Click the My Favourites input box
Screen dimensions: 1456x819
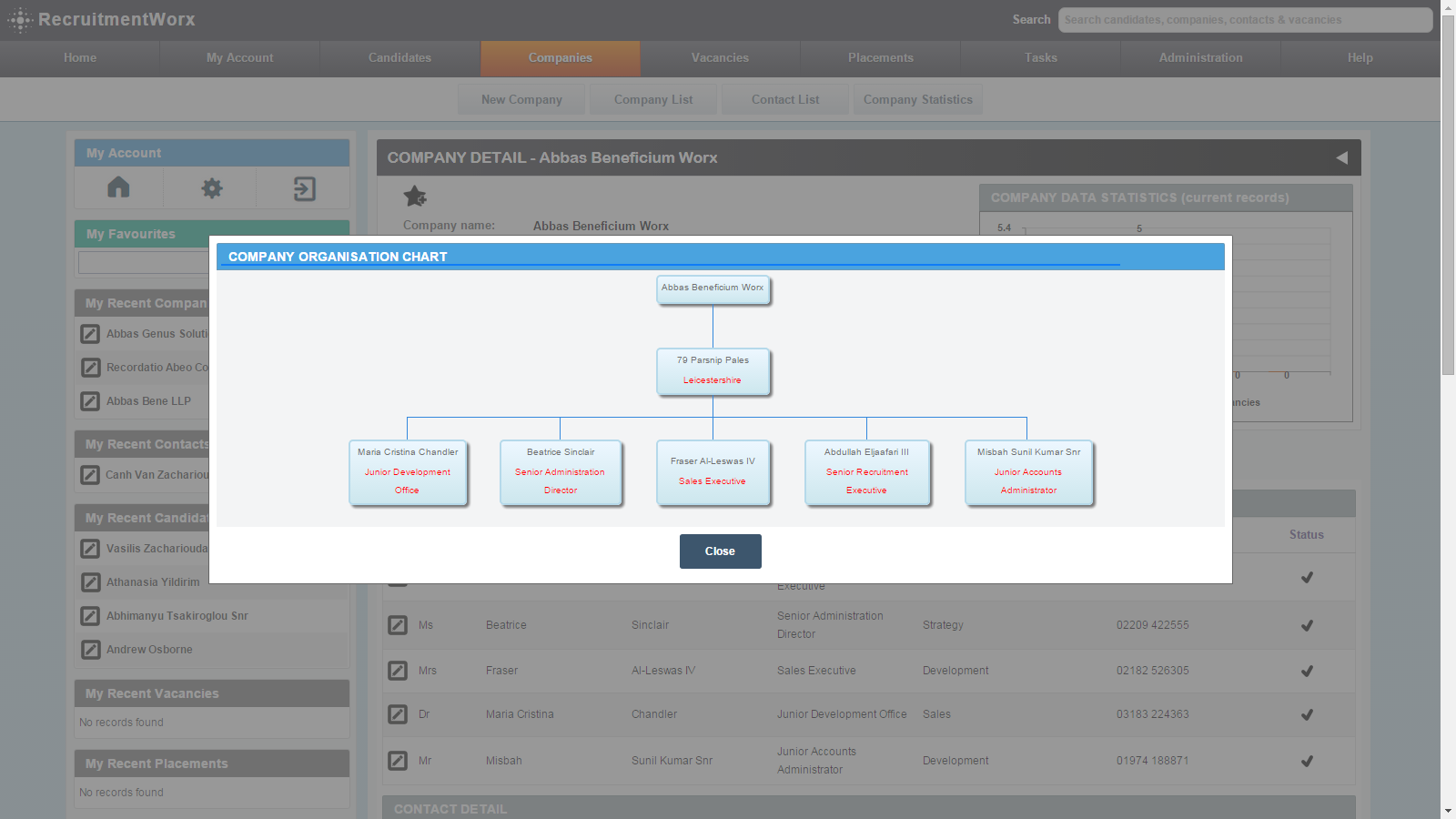[x=144, y=262]
